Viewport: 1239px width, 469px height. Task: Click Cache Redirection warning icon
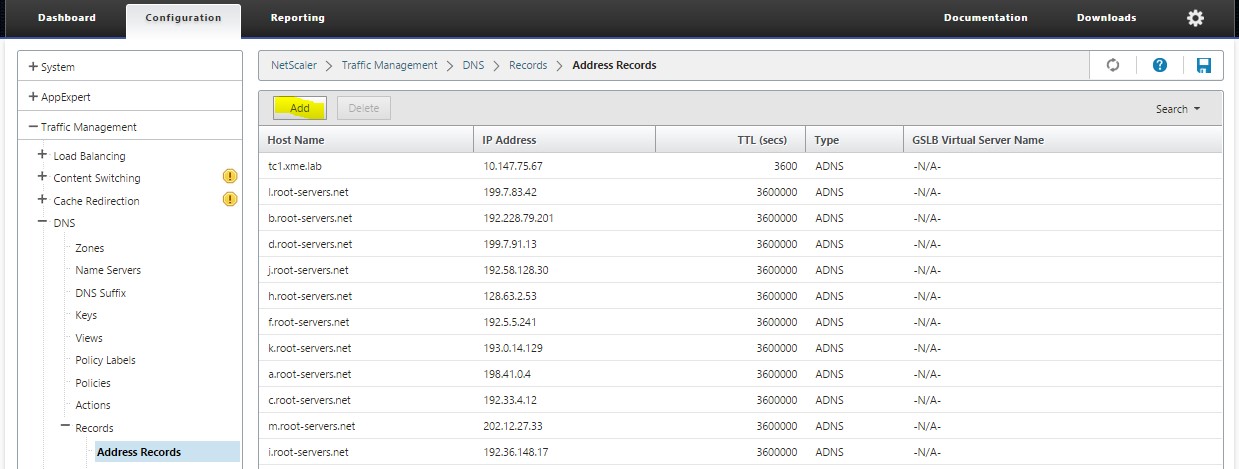click(229, 199)
